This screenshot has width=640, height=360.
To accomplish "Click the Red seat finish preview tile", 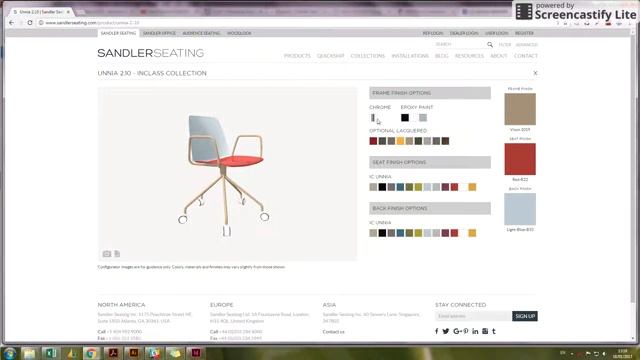I will [x=520, y=159].
